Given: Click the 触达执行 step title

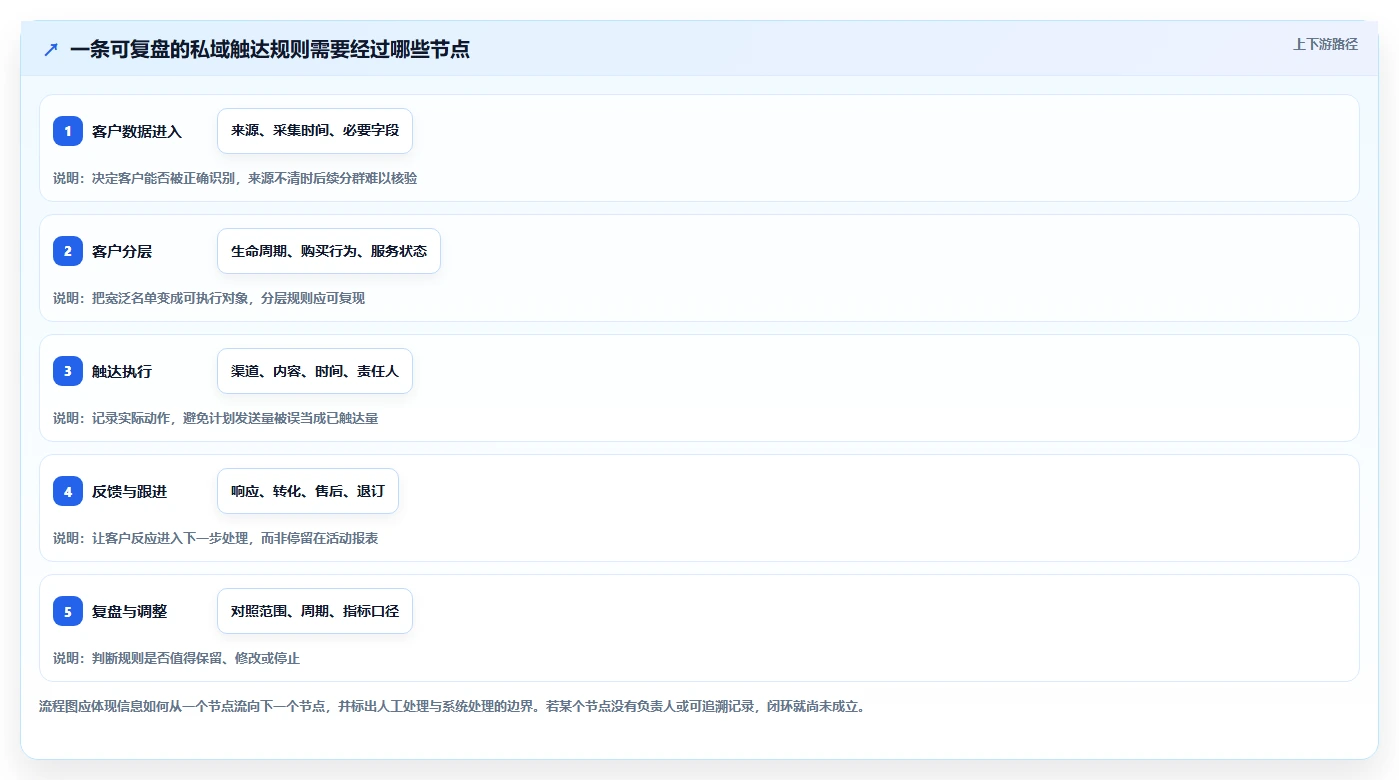Looking at the screenshot, I should pyautogui.click(x=122, y=371).
